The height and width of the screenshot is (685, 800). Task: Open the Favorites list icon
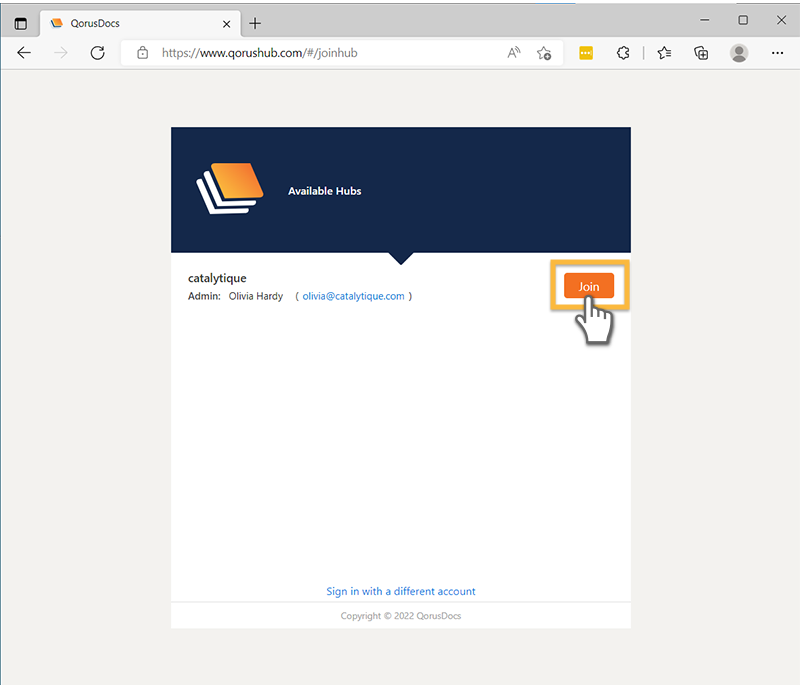click(x=664, y=53)
